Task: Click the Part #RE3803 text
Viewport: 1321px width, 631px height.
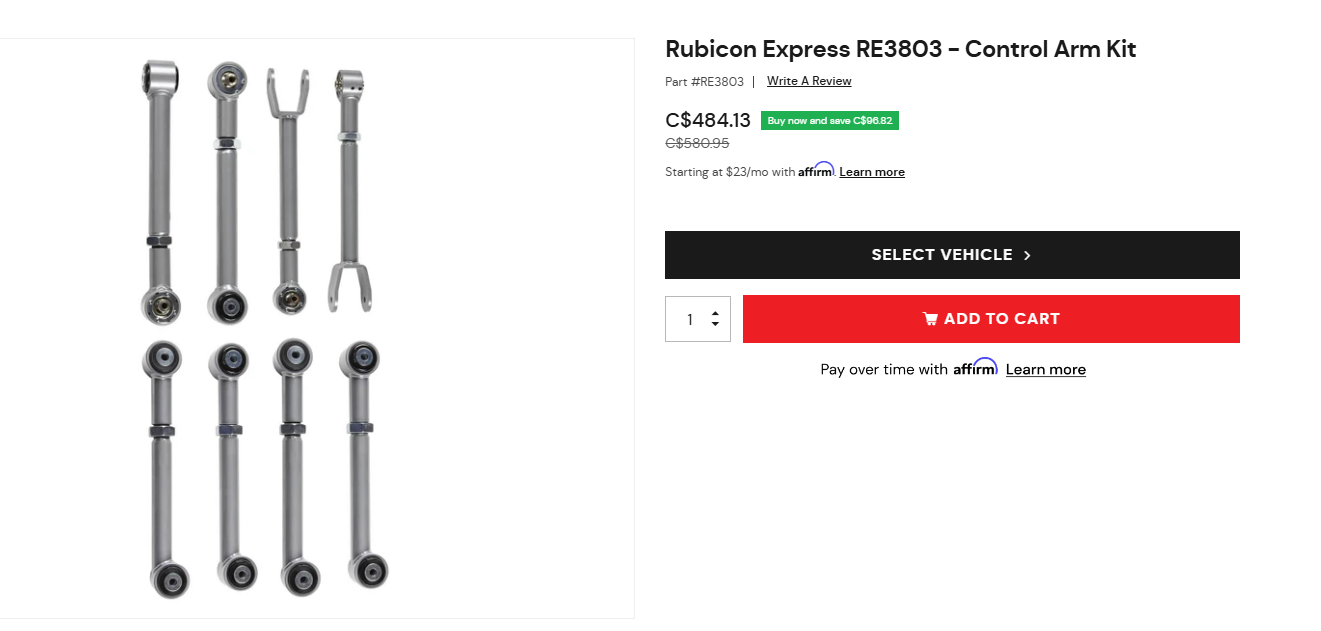Action: click(704, 81)
